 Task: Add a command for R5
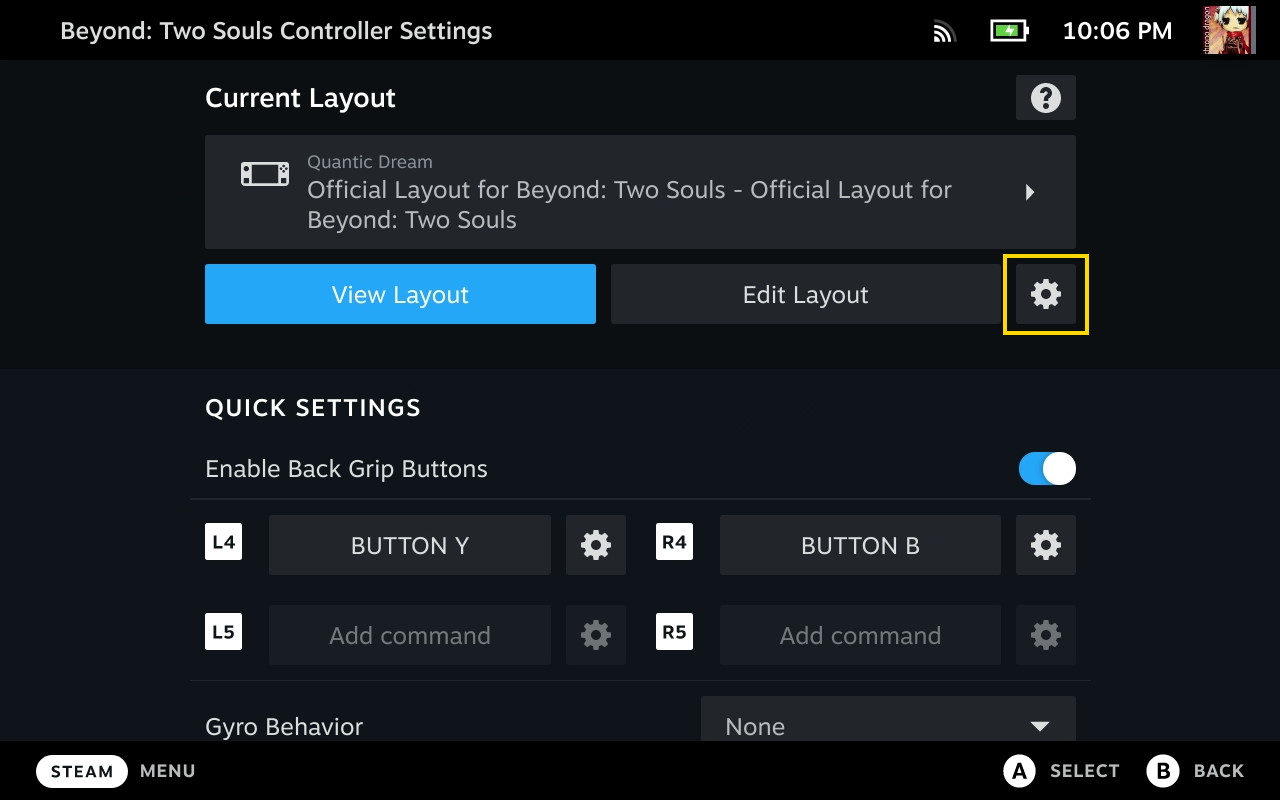tap(859, 635)
